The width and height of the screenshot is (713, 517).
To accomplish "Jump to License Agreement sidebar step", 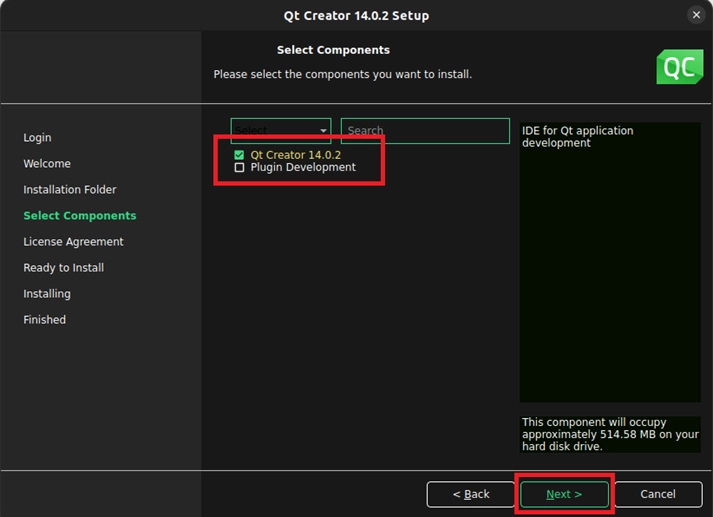I will (73, 242).
